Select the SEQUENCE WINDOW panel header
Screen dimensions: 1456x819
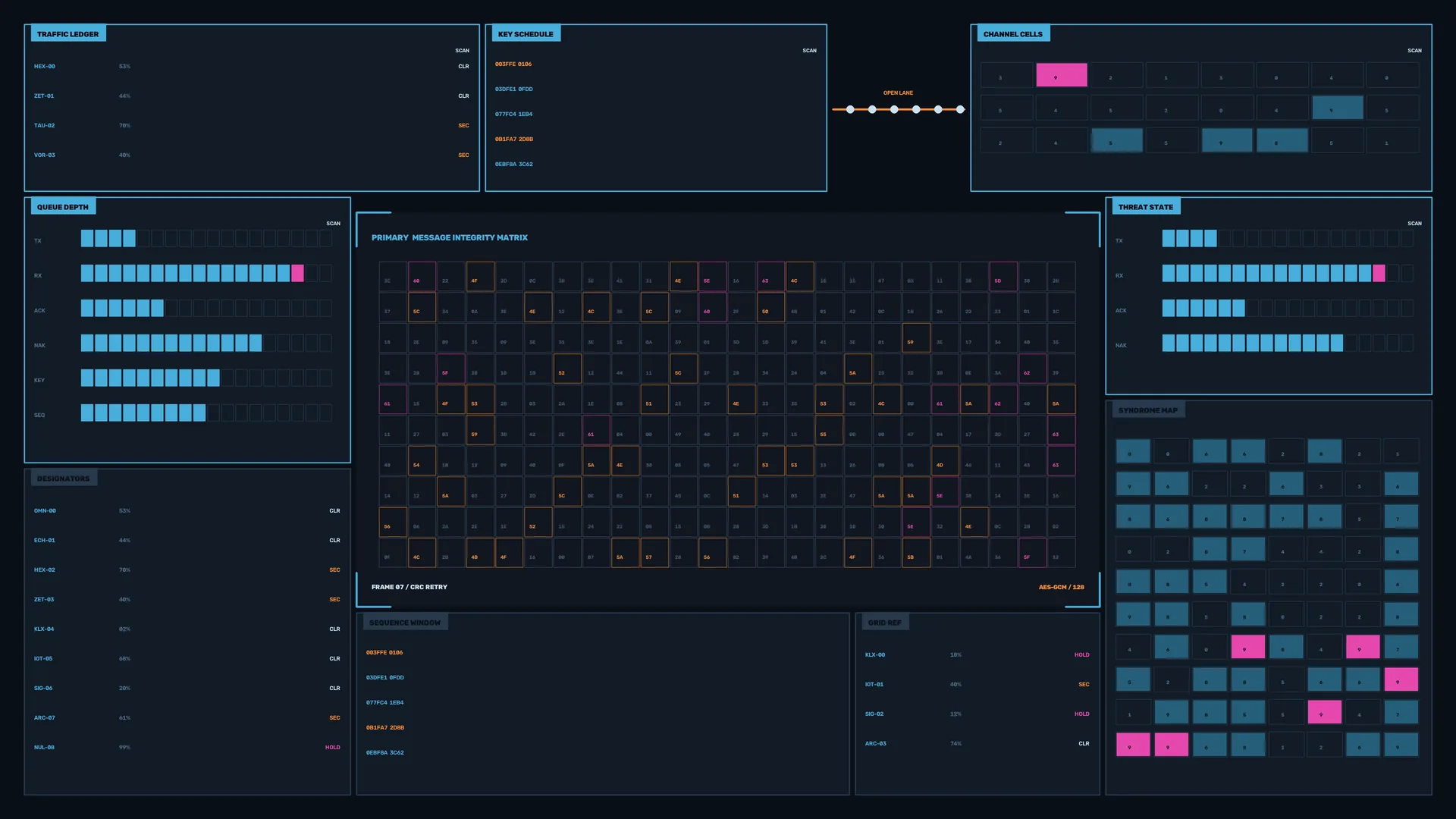click(x=405, y=623)
